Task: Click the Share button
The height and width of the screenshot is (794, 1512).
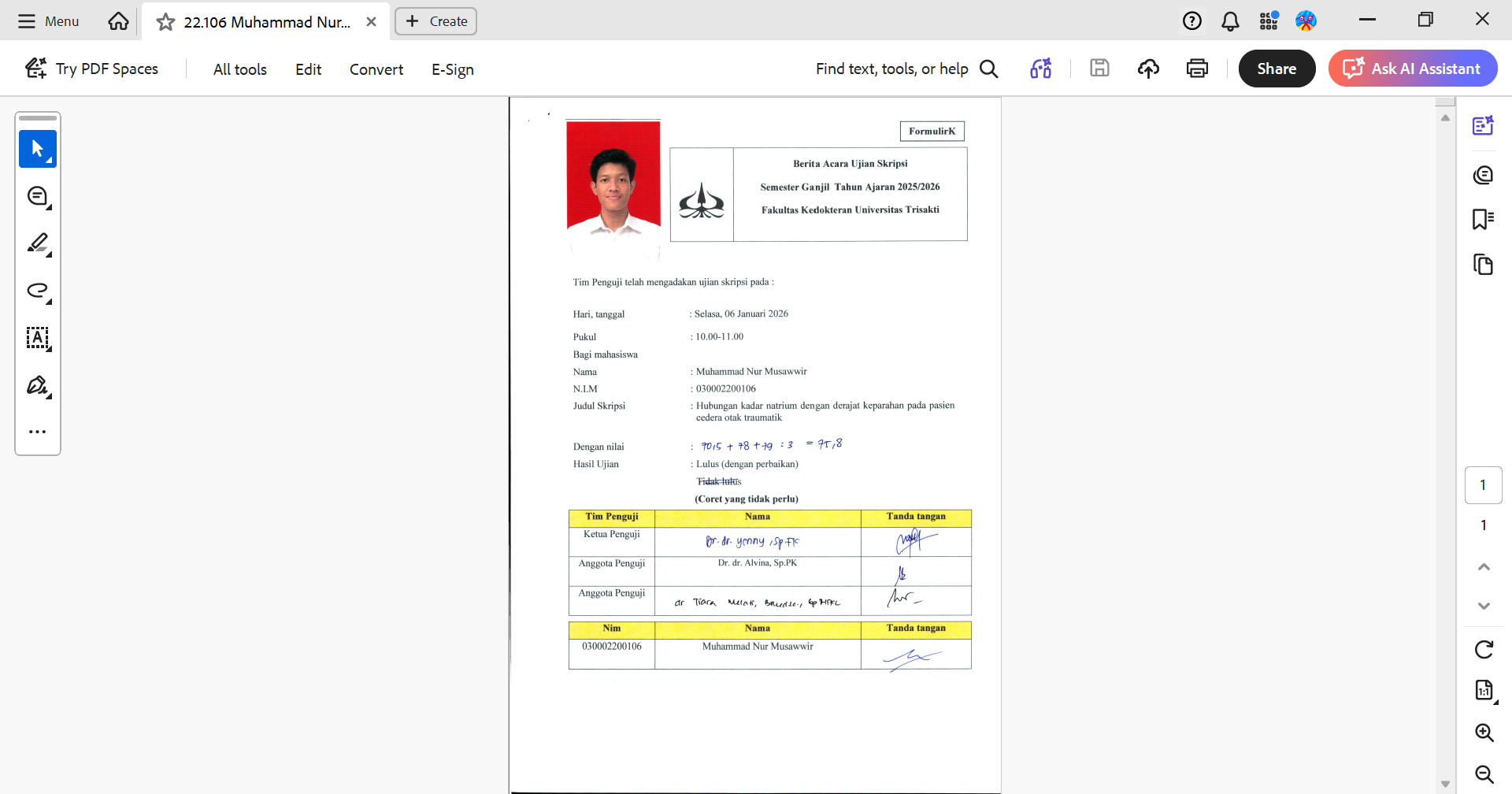Action: [1277, 69]
